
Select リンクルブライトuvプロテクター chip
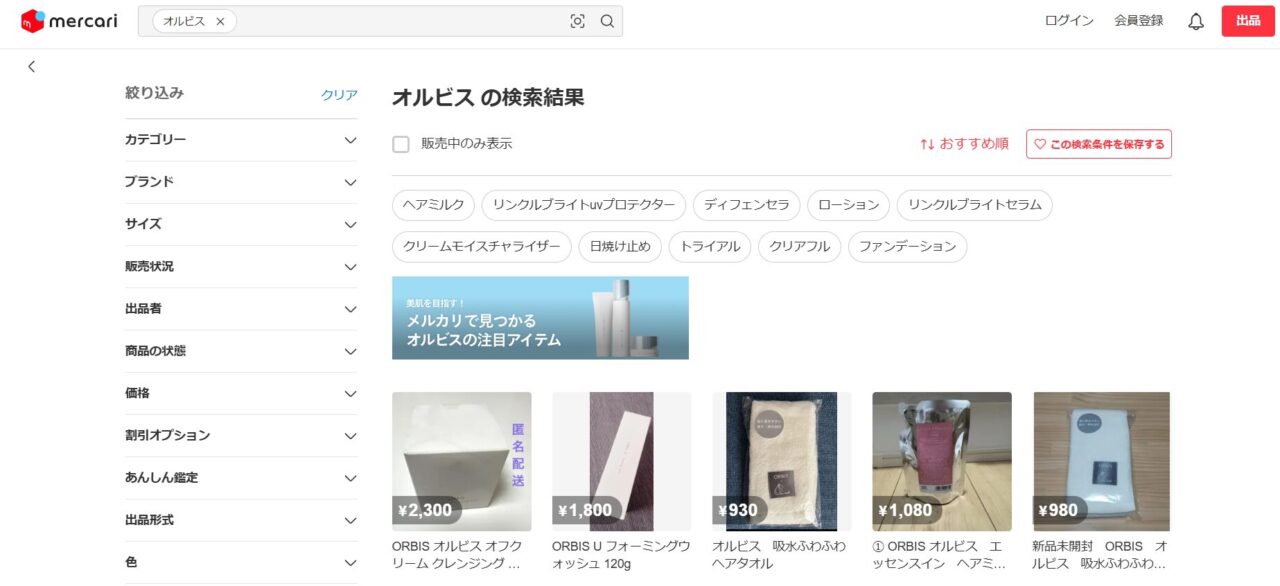[584, 205]
